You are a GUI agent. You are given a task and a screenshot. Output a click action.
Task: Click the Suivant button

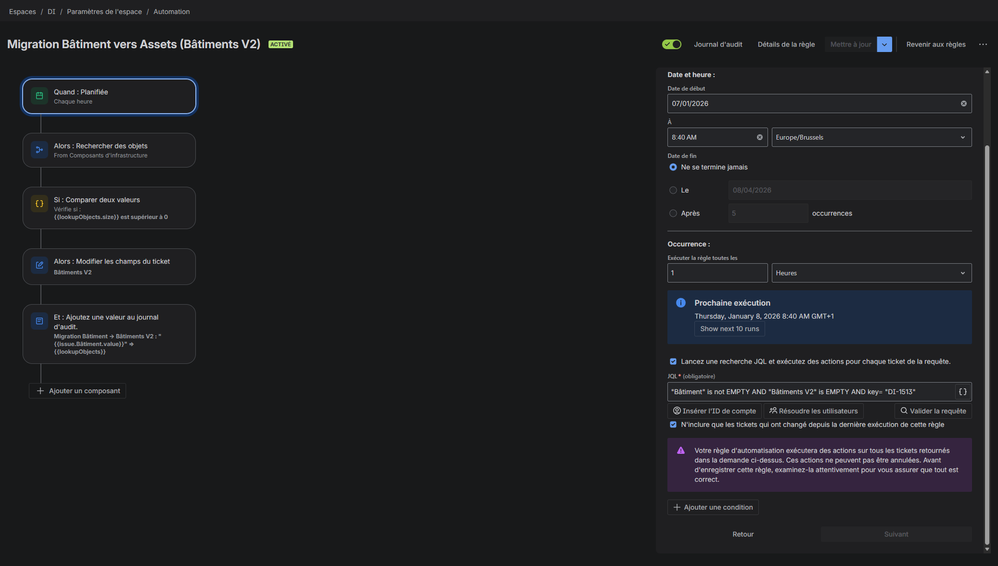[896, 534]
